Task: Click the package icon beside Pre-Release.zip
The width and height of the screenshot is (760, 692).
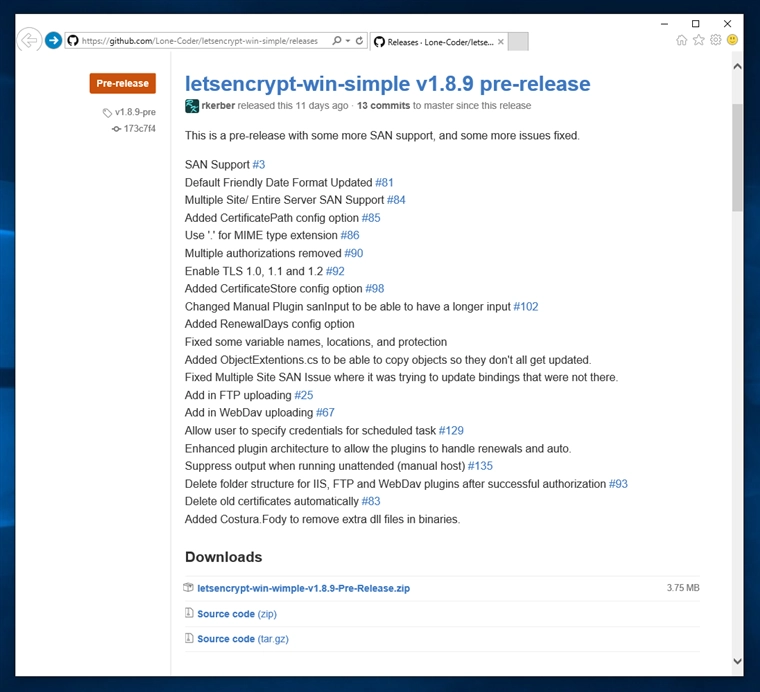Action: pos(189,588)
